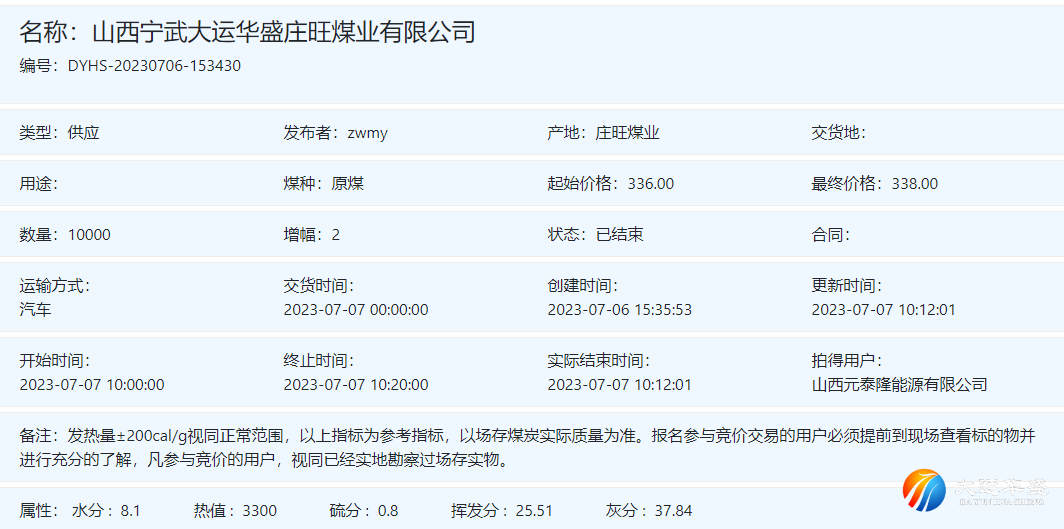
Task: Click the final price 338.00
Action: tap(914, 184)
